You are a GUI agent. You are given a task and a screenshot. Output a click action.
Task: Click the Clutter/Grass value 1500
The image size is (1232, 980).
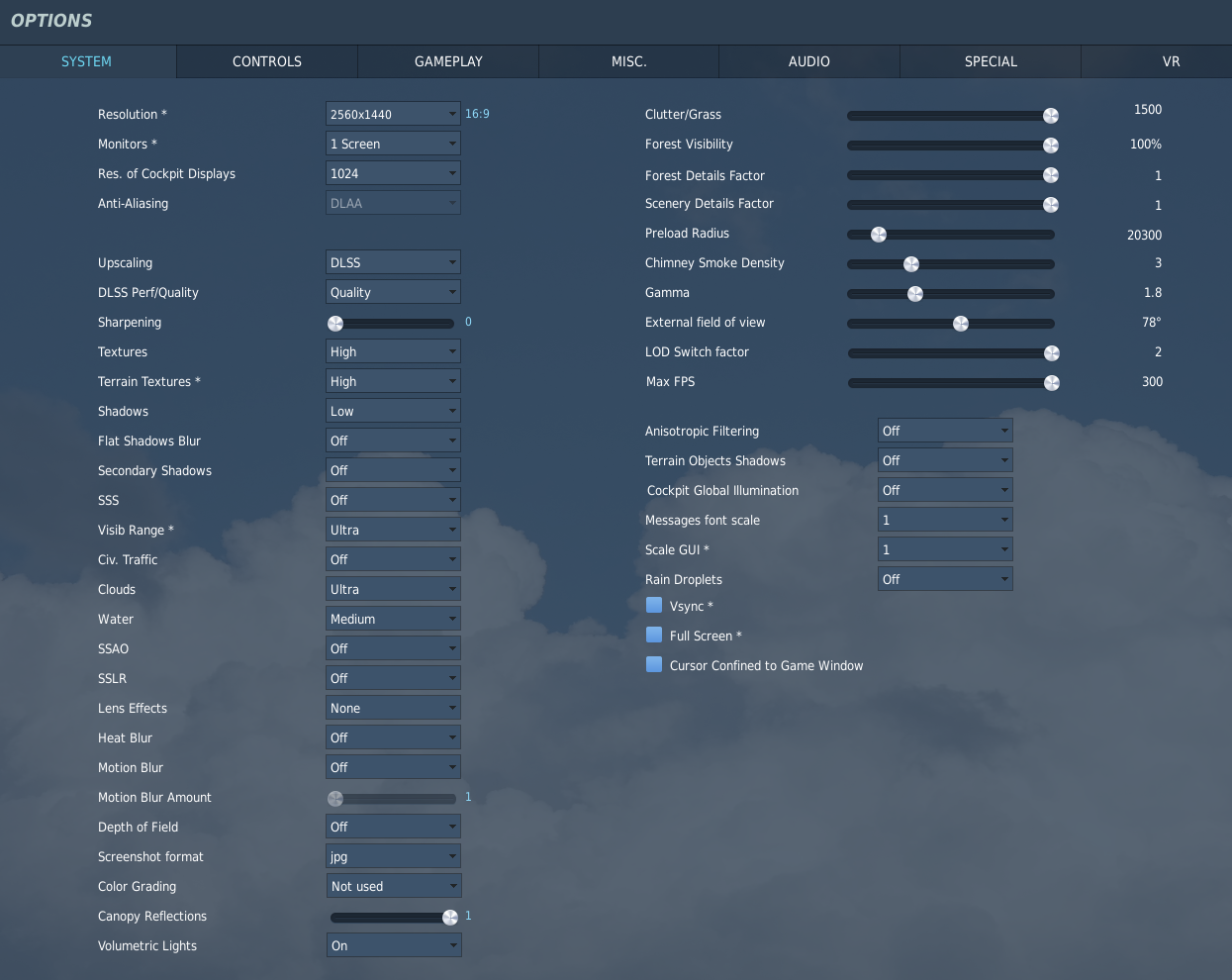click(x=1148, y=109)
